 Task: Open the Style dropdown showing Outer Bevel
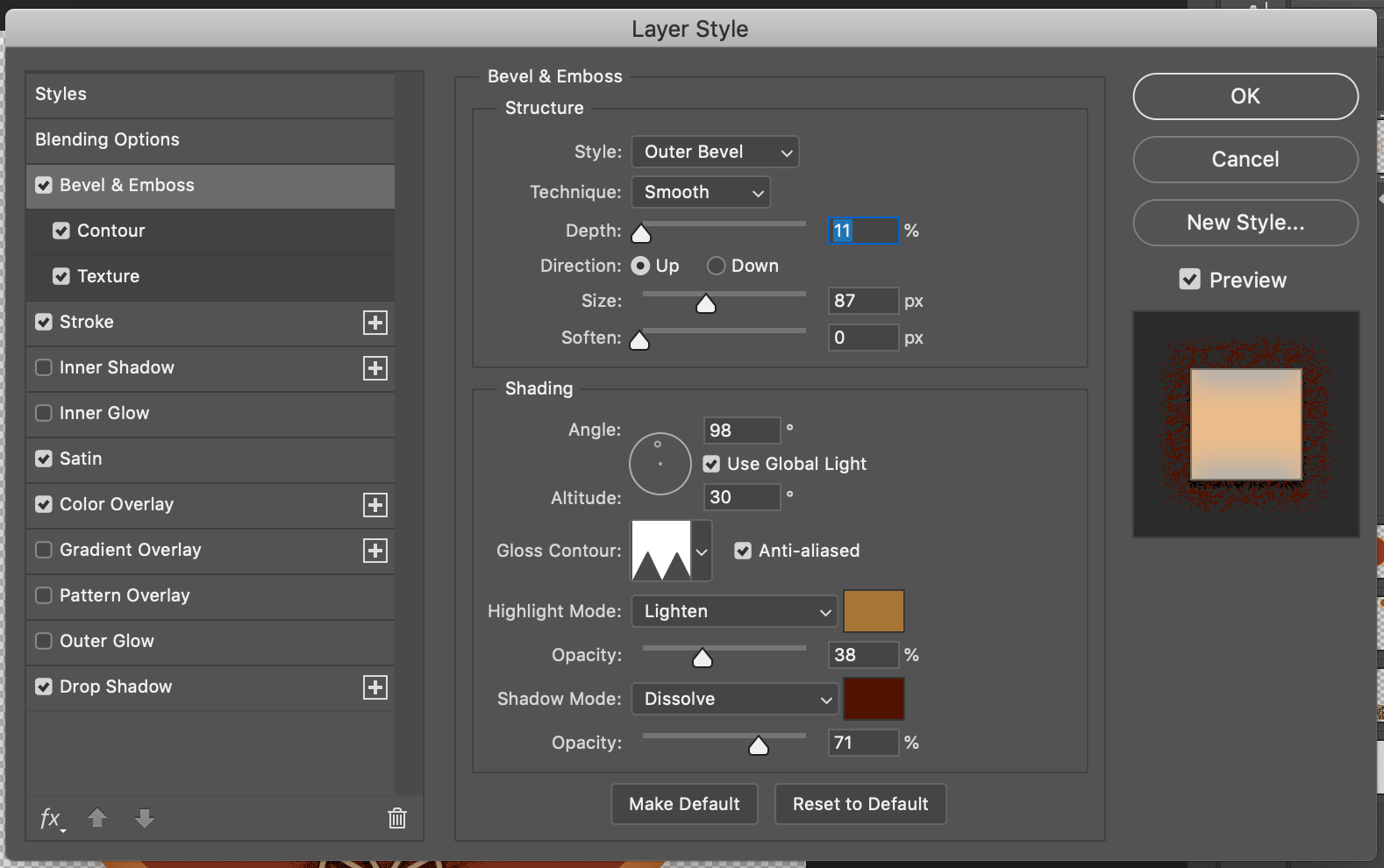[715, 152]
